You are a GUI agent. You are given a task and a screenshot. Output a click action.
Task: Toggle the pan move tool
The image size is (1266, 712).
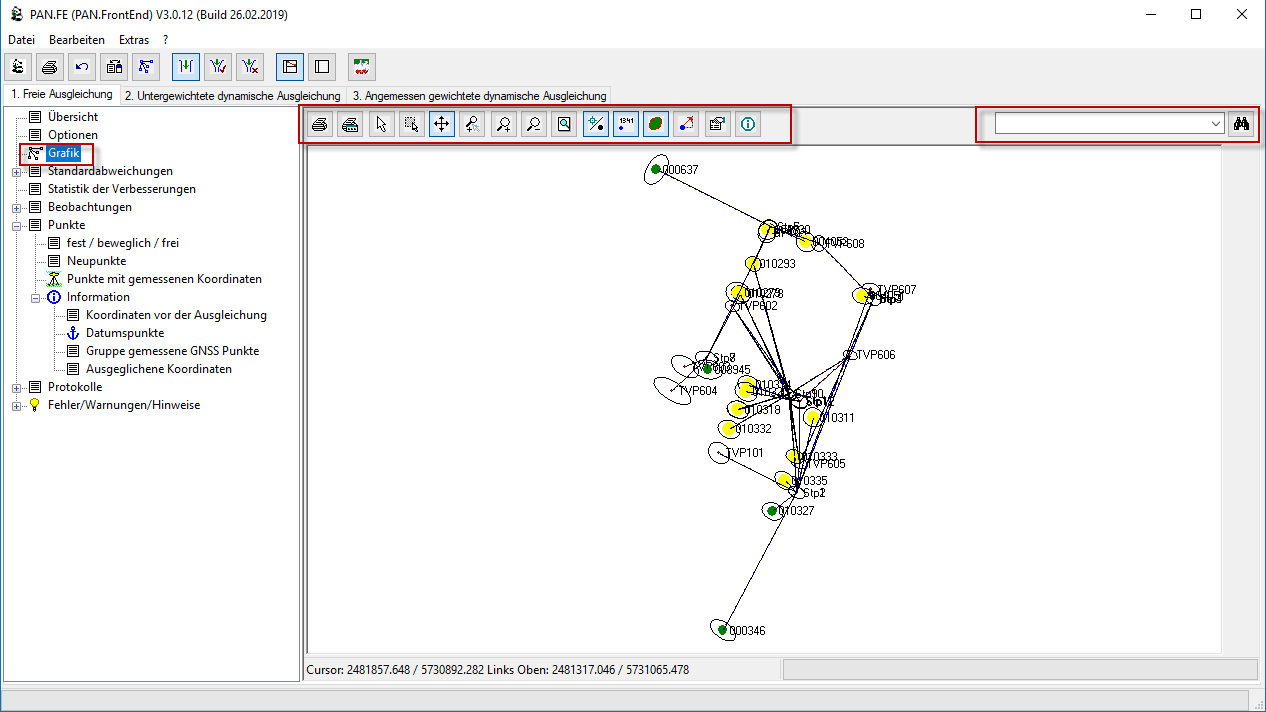click(441, 125)
